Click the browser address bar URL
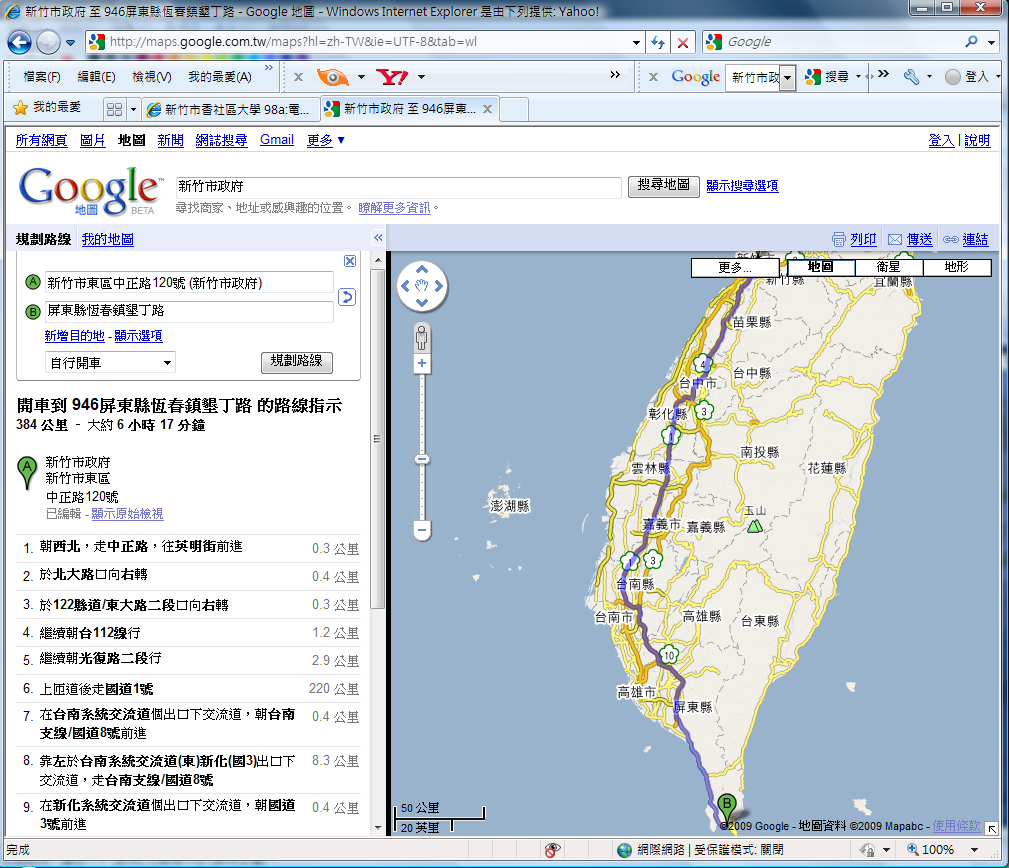This screenshot has height=868, width=1009. 293,42
